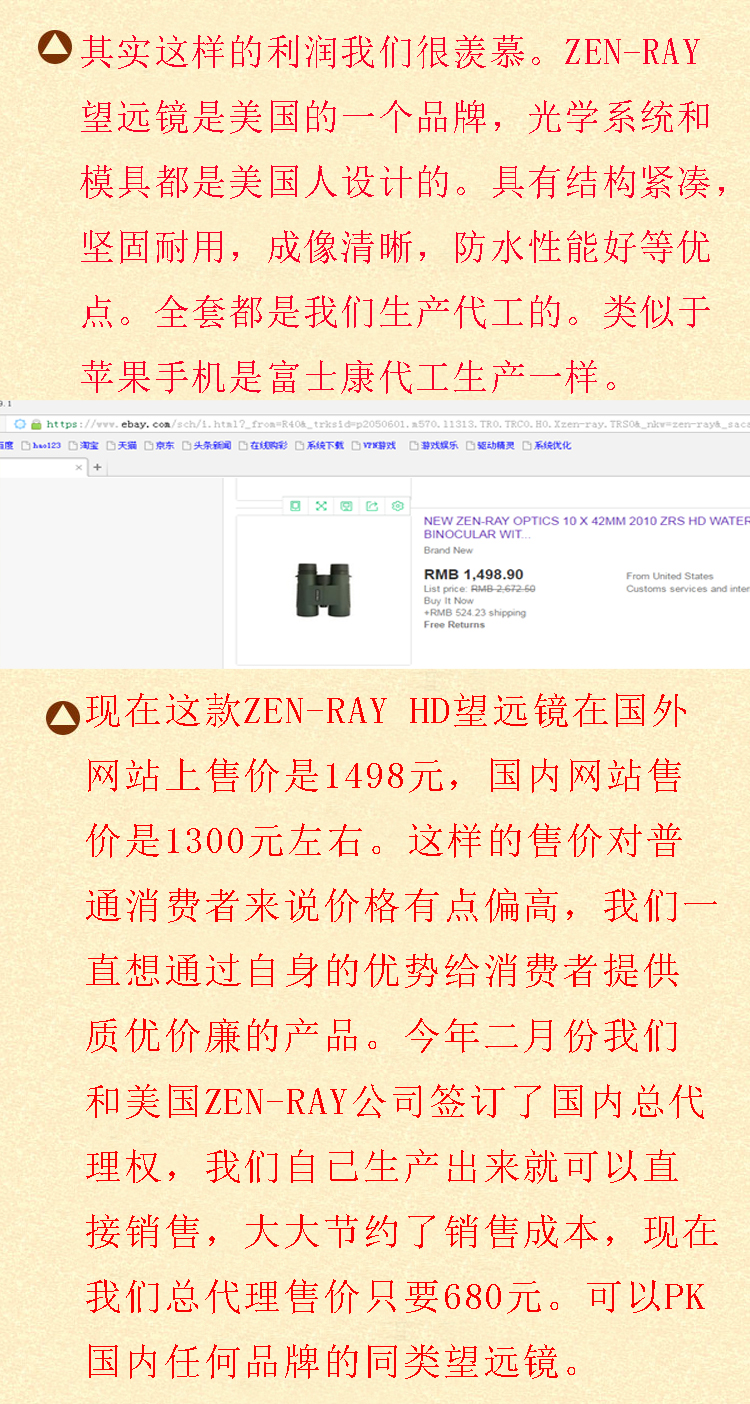Image resolution: width=750 pixels, height=1404 pixels.
Task: Open the 淘宝 bookmark
Action: (83, 445)
